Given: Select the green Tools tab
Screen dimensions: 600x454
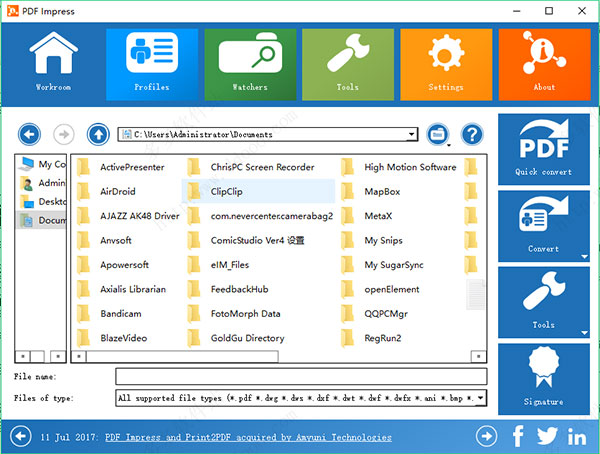Looking at the screenshot, I should (348, 64).
